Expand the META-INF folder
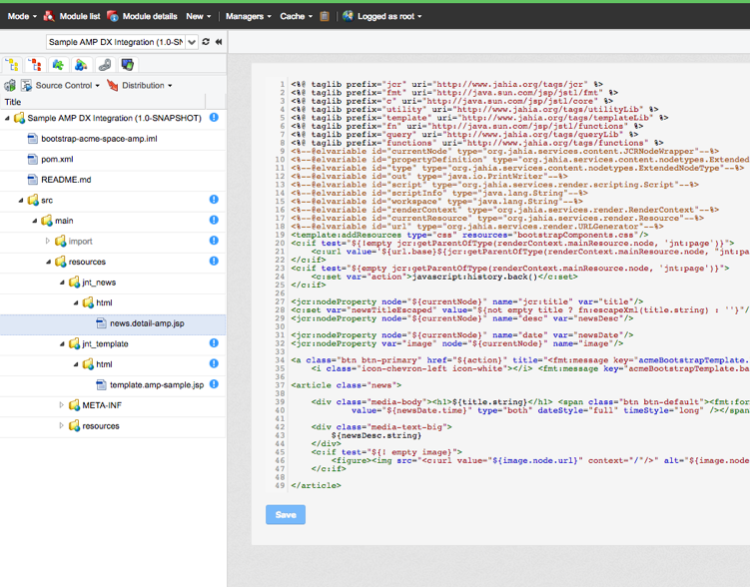This screenshot has width=750, height=587. (61, 405)
